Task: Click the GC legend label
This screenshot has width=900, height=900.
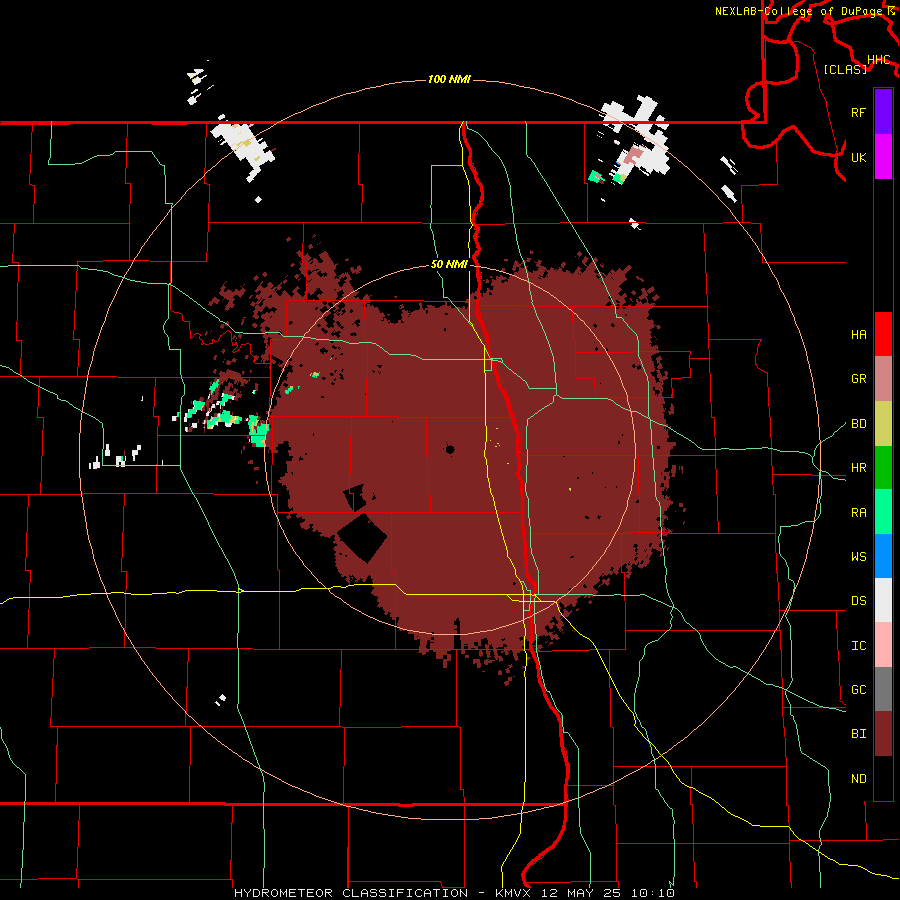Action: click(859, 690)
